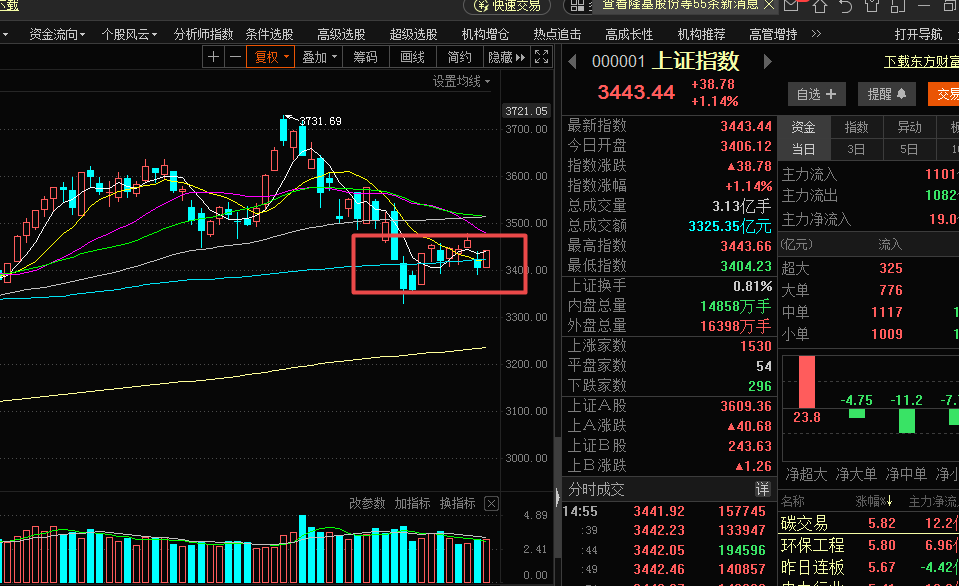The height and width of the screenshot is (586, 959).
Task: Click 简约 simple view button
Action: click(x=459, y=57)
